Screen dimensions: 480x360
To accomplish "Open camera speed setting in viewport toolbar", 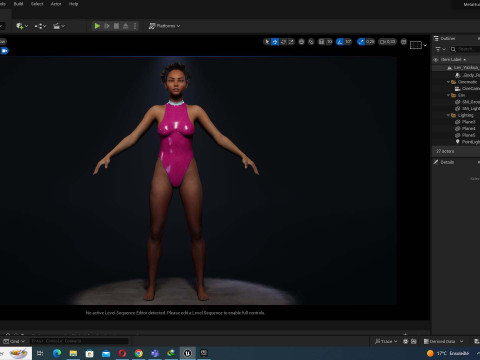I will [387, 42].
